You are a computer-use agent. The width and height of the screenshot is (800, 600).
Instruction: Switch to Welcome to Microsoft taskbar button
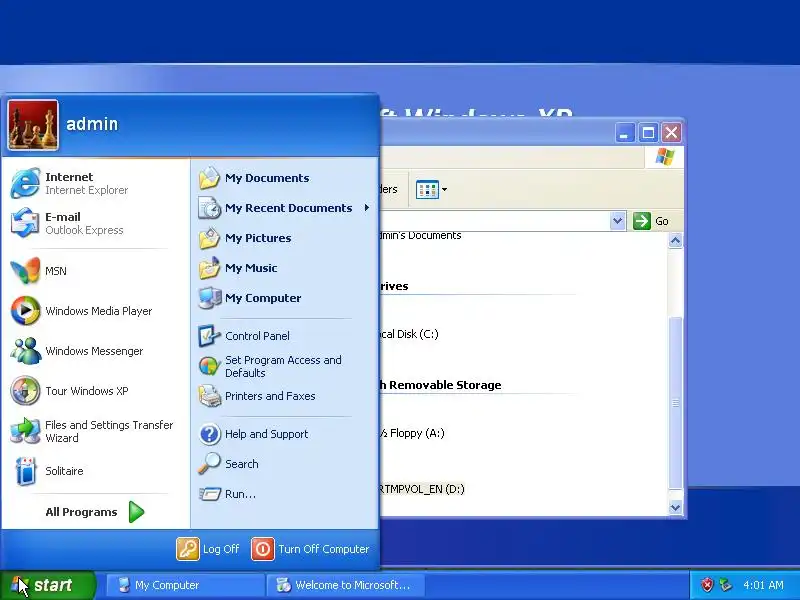pos(346,585)
